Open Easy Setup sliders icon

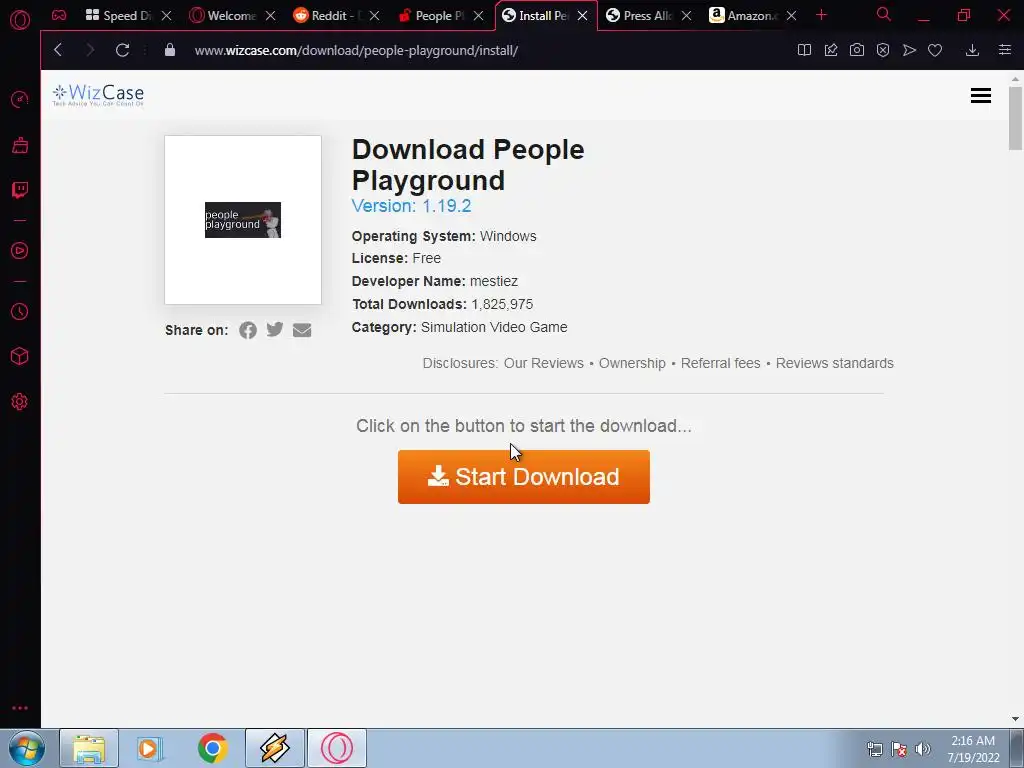click(1005, 50)
